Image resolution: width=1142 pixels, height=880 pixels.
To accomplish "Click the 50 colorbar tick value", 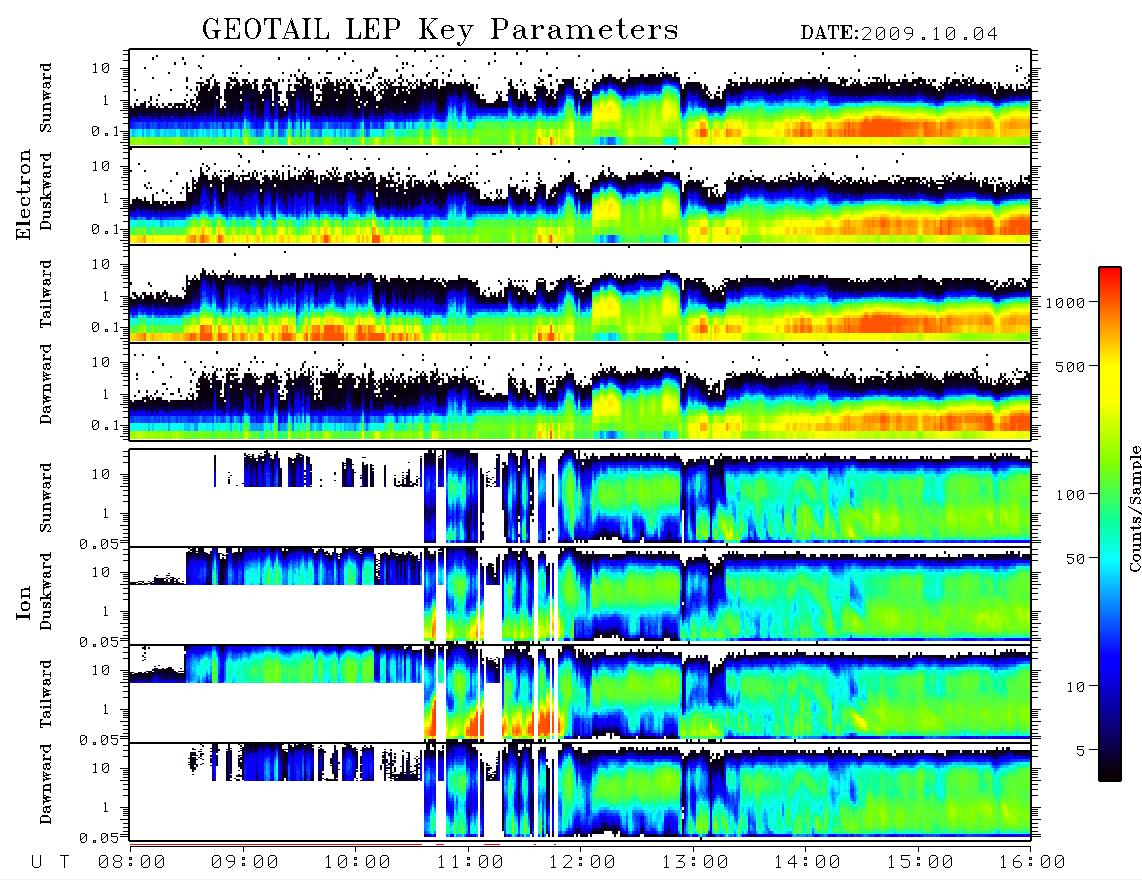I will 1076,559.
